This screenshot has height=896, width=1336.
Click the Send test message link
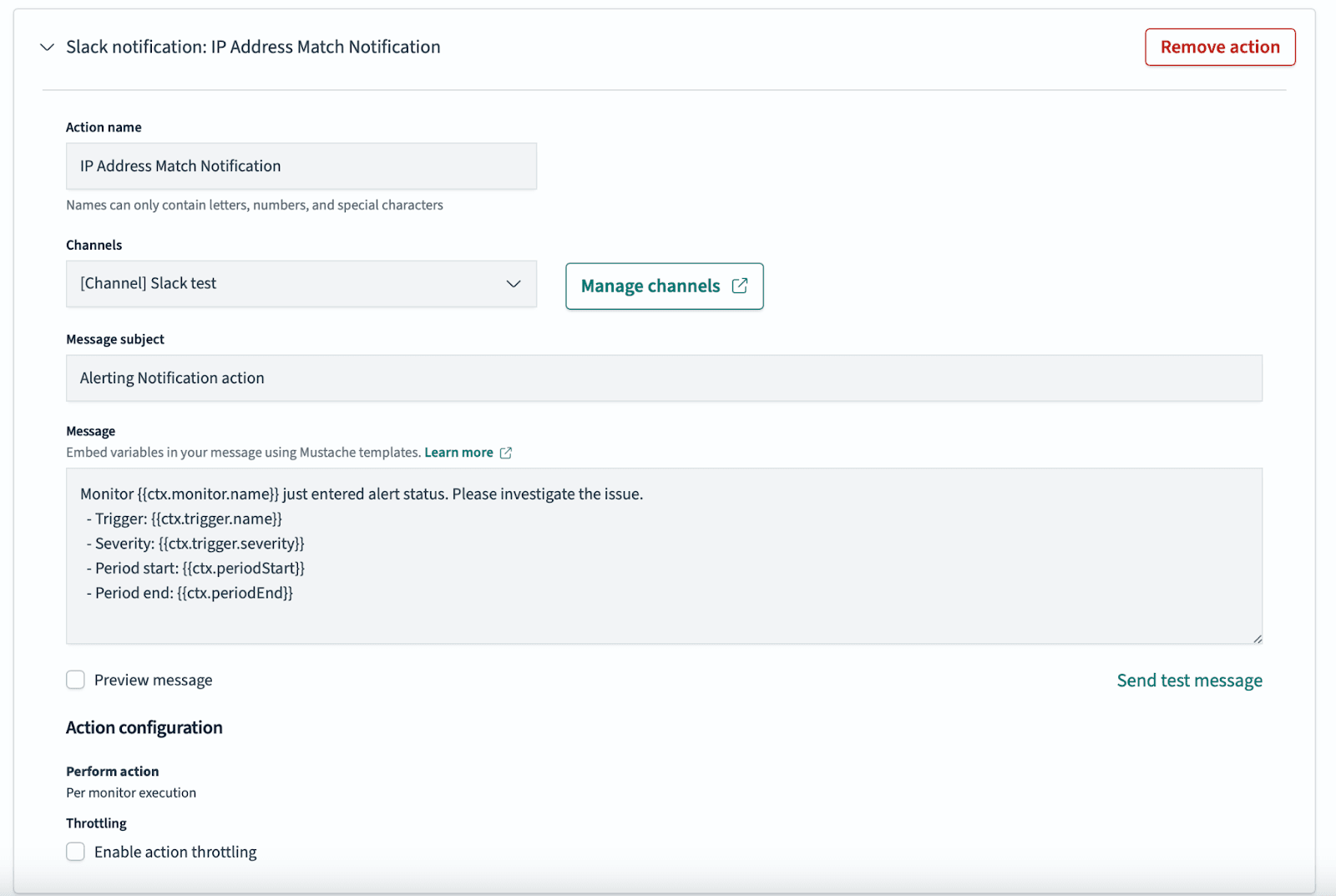(x=1189, y=680)
